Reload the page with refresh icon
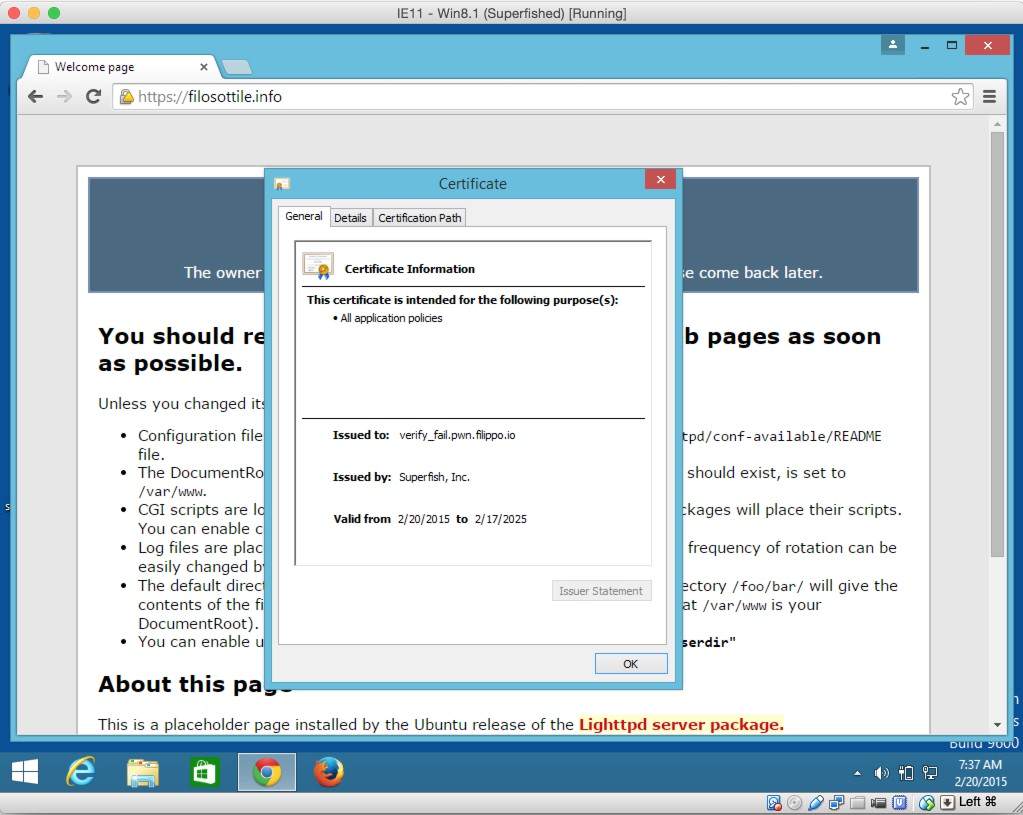 point(93,97)
